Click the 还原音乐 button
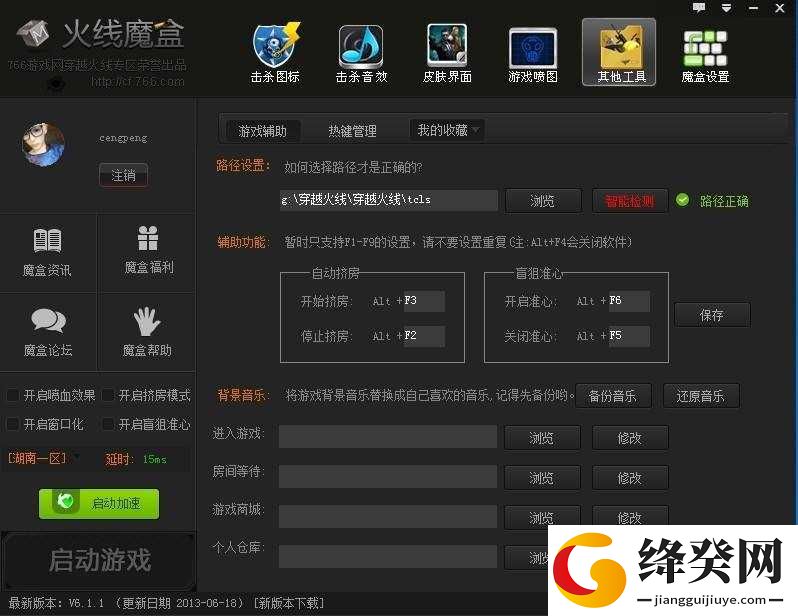Image resolution: width=798 pixels, height=616 pixels. point(701,396)
